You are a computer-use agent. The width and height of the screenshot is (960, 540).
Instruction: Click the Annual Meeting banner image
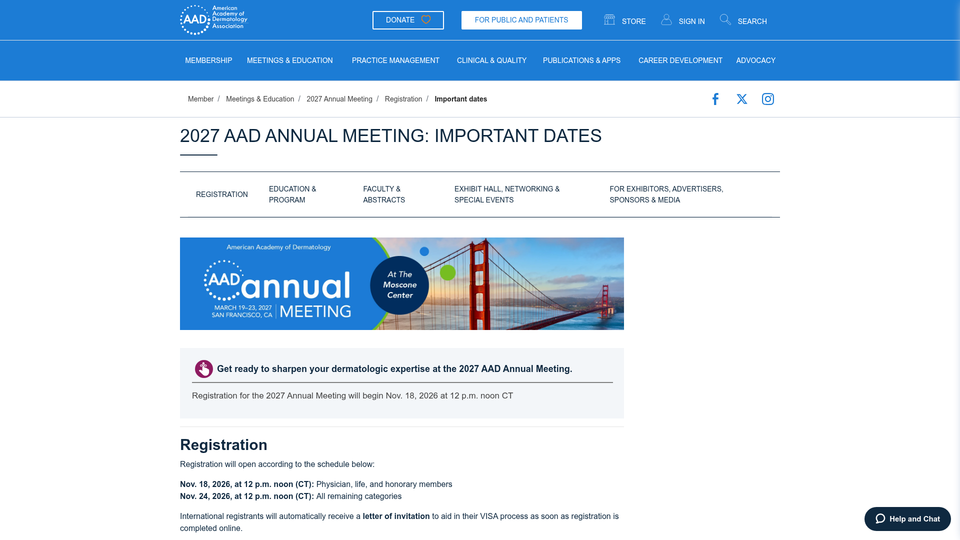[x=402, y=283]
